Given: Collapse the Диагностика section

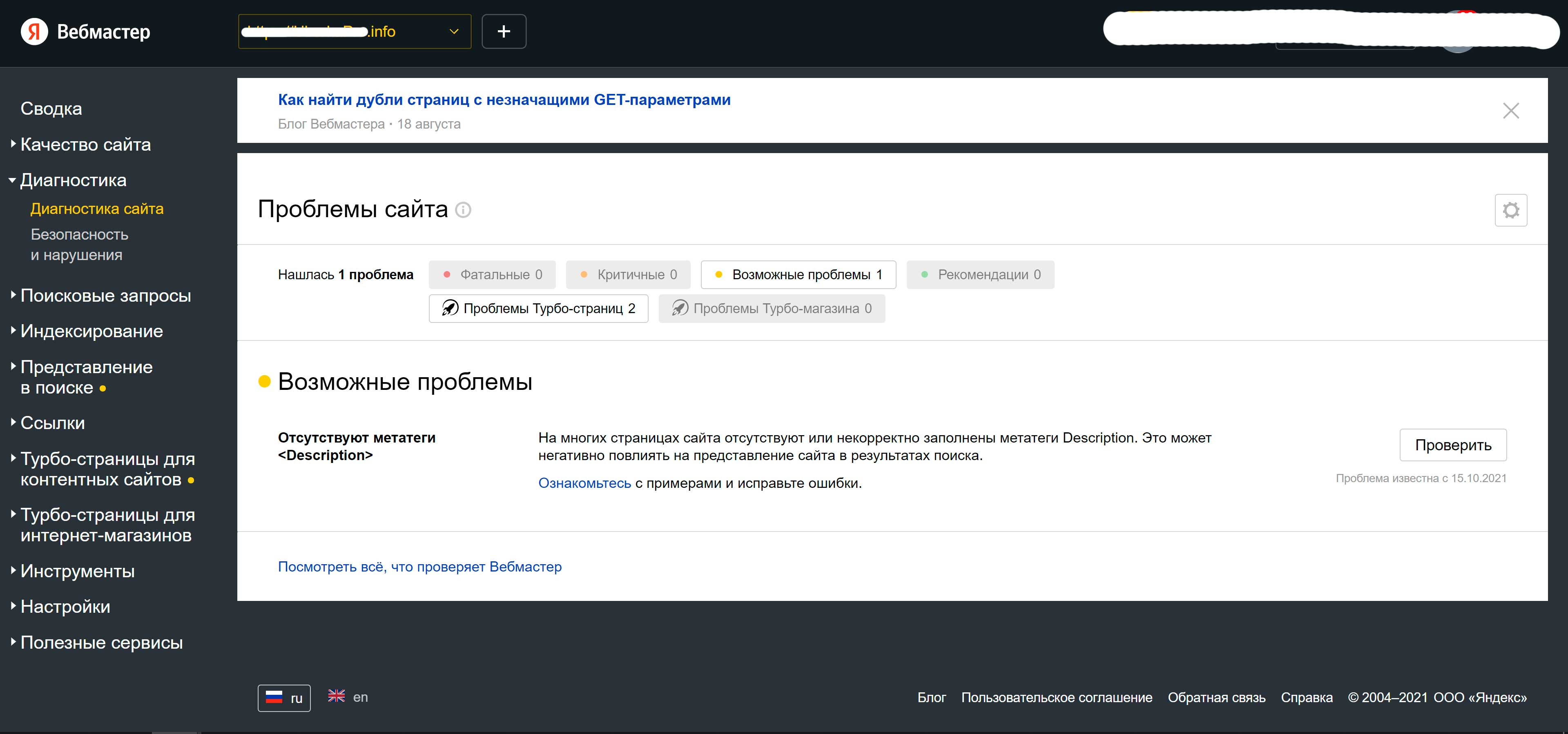Looking at the screenshot, I should click(73, 180).
